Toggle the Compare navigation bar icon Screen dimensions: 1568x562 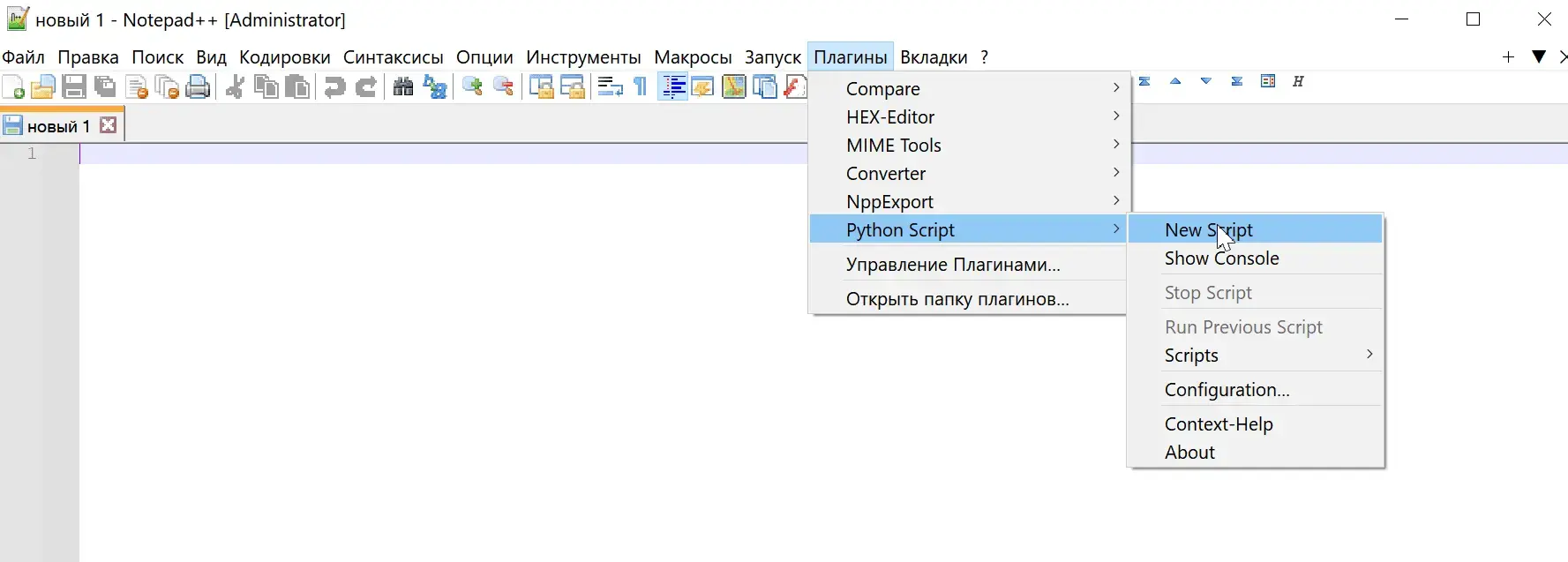coord(1268,81)
